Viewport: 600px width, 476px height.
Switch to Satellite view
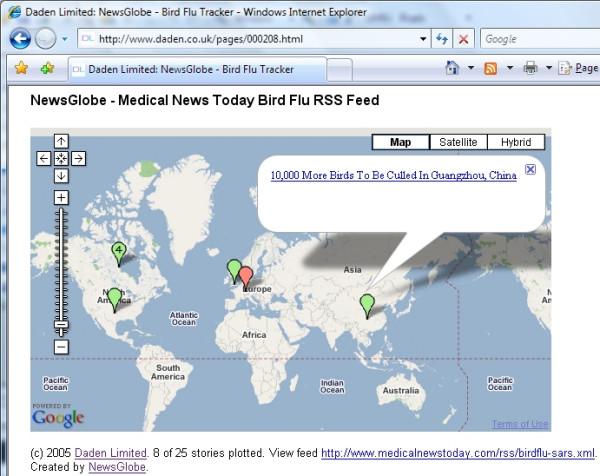458,142
